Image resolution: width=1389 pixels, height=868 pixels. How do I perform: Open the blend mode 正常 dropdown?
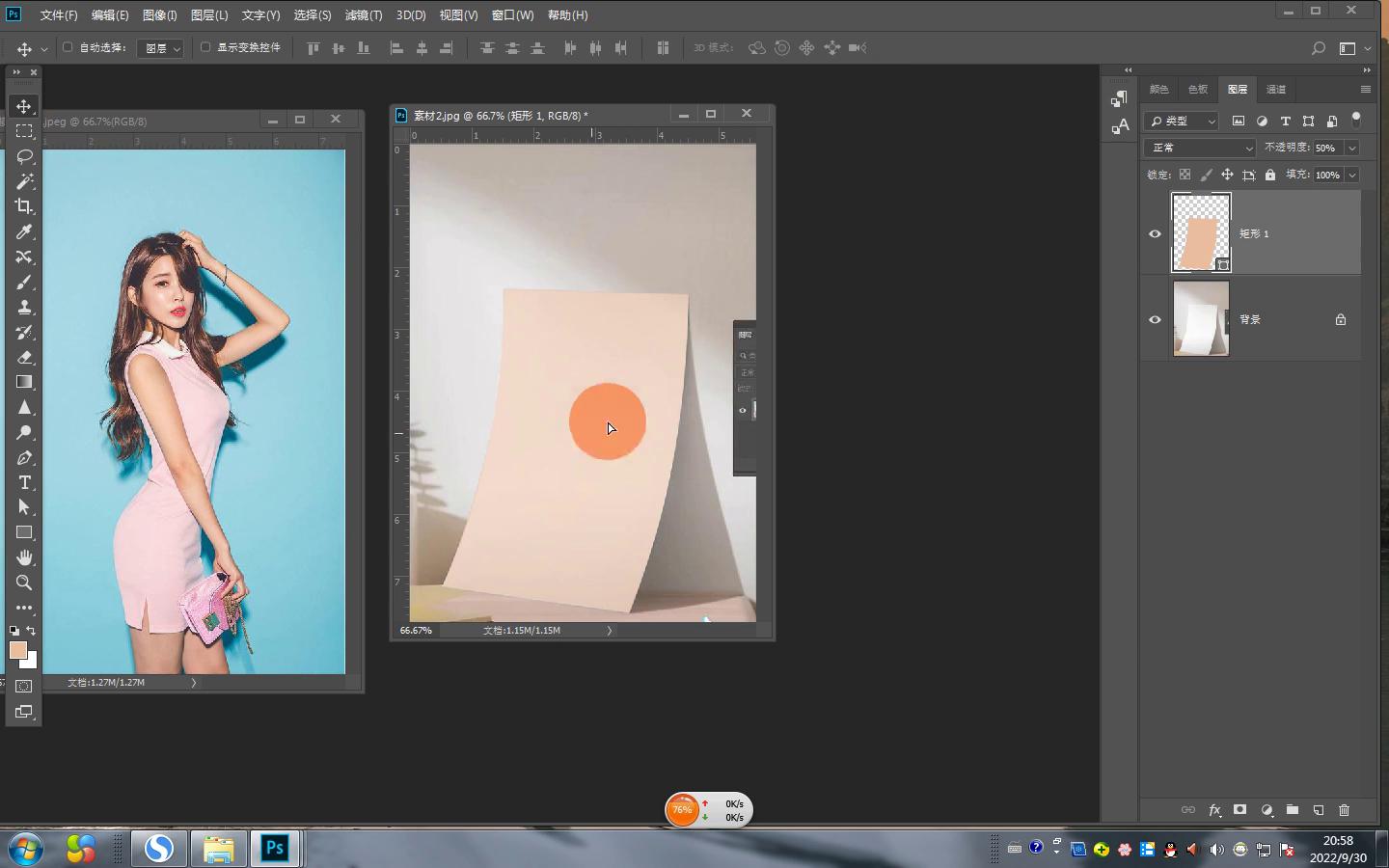(x=1201, y=148)
